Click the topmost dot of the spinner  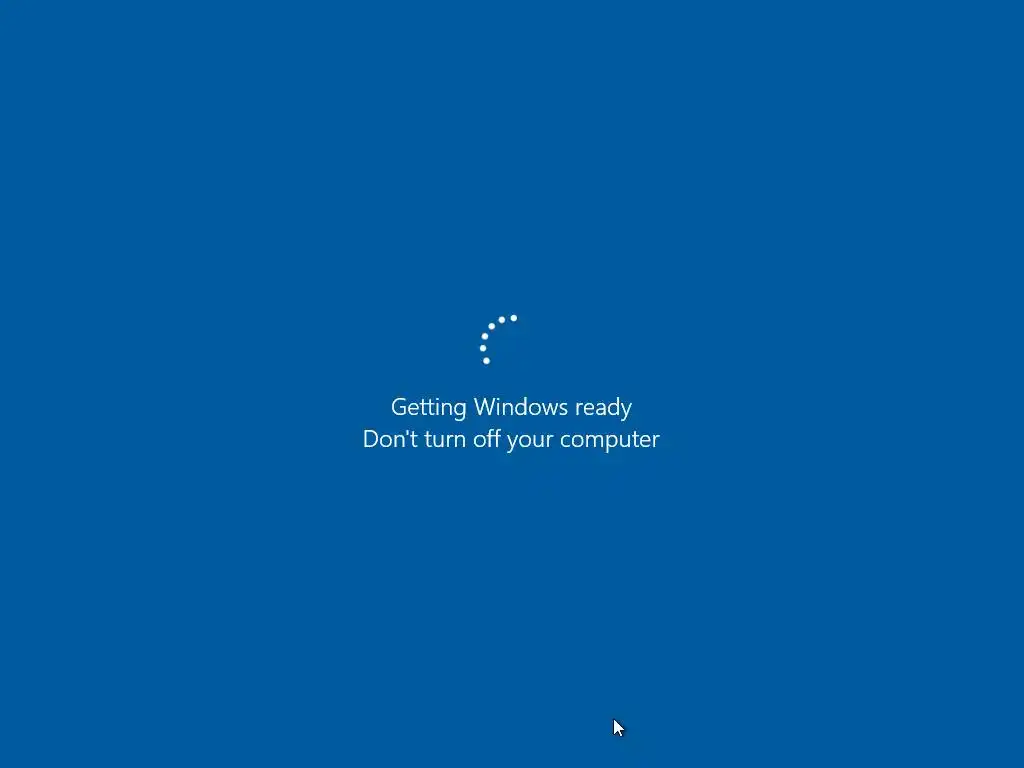point(513,318)
